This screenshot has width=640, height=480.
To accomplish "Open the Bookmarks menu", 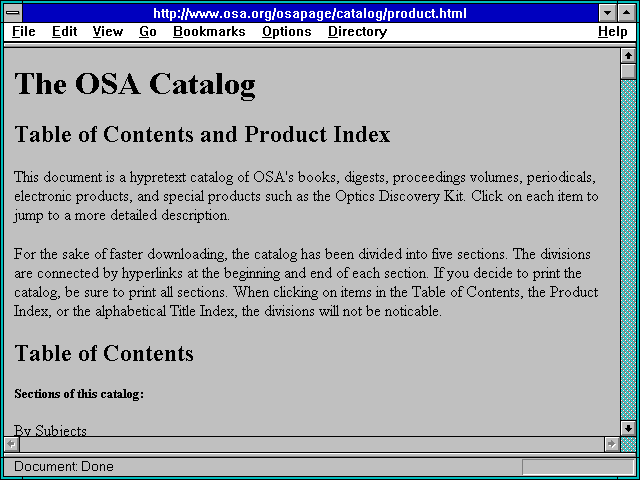I will tap(209, 32).
